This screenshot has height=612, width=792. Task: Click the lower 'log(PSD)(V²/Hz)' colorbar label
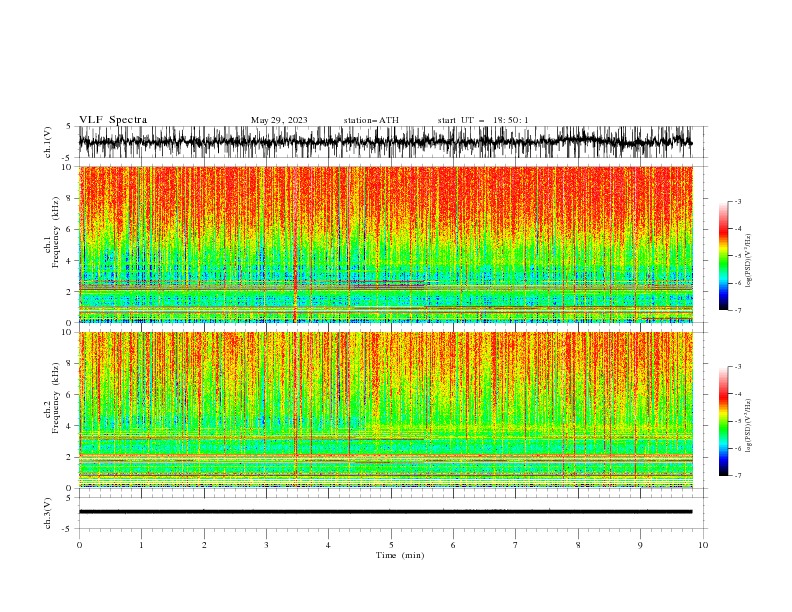click(x=748, y=427)
